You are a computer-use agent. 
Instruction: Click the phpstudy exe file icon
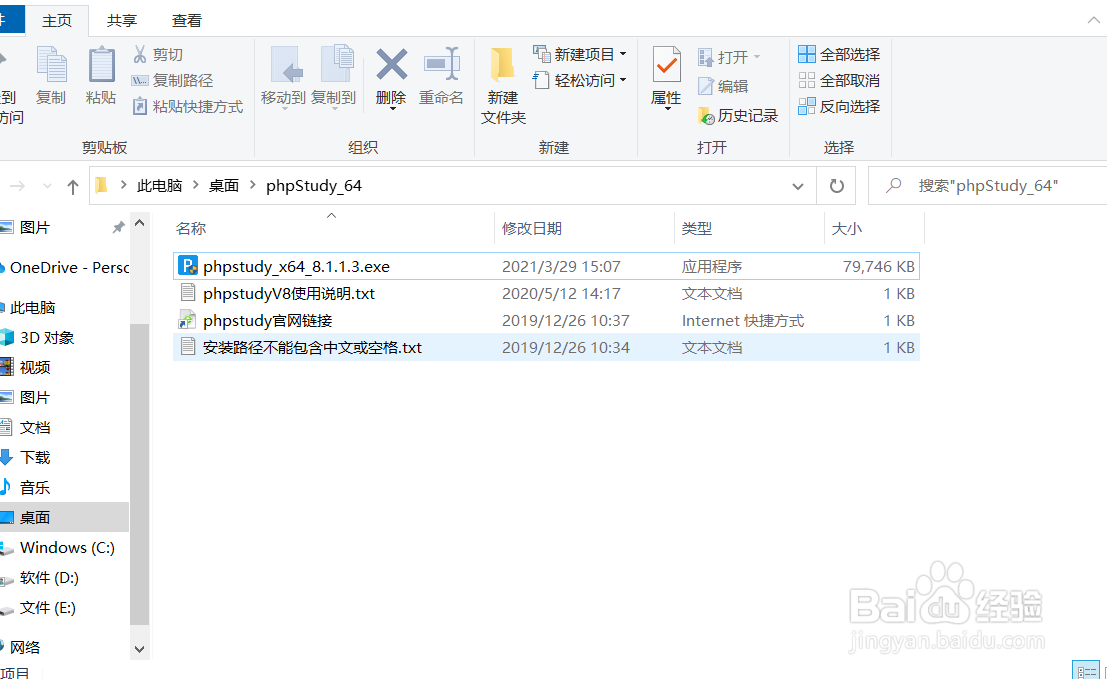(188, 266)
